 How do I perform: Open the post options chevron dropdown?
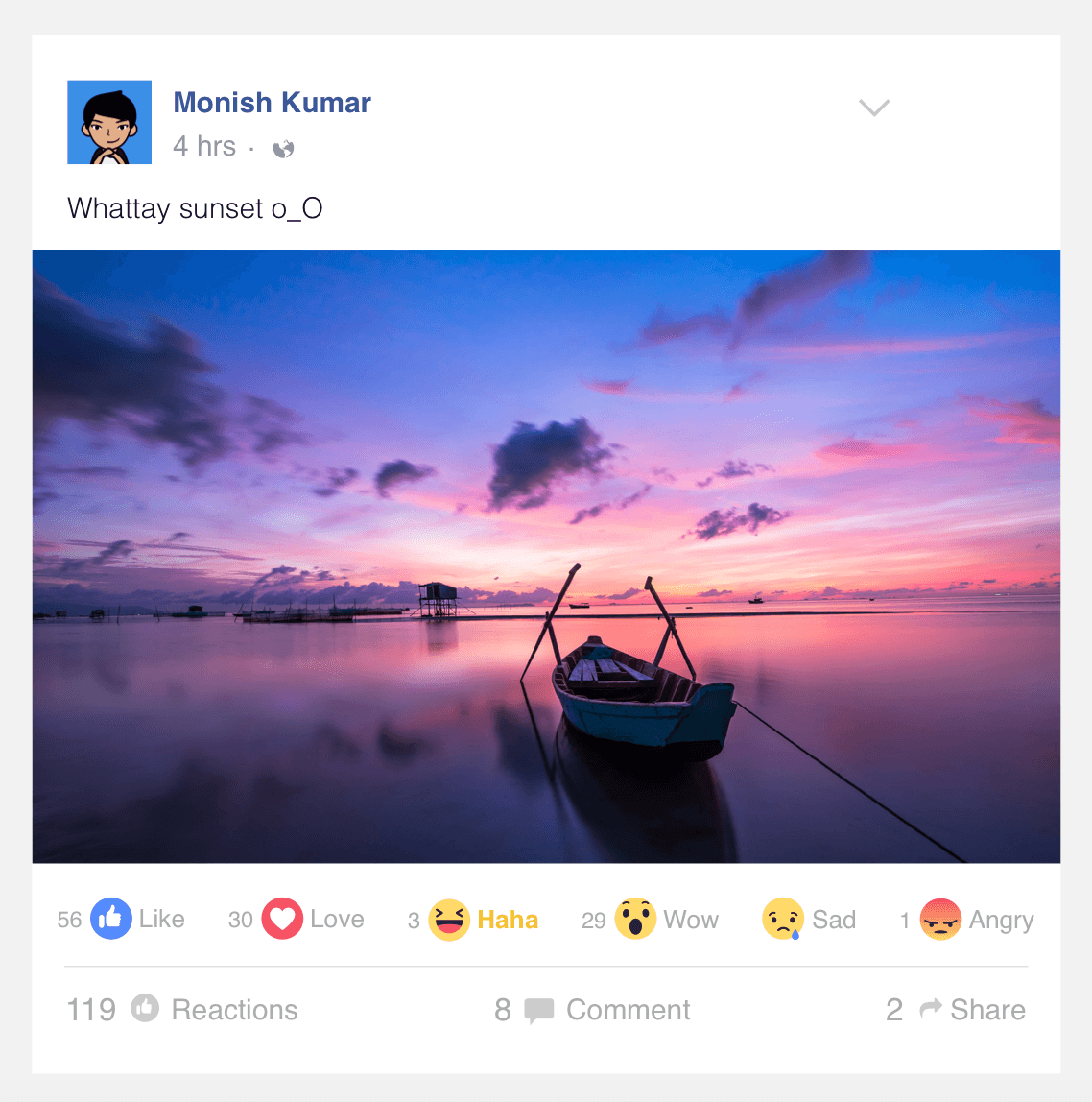pos(873,107)
